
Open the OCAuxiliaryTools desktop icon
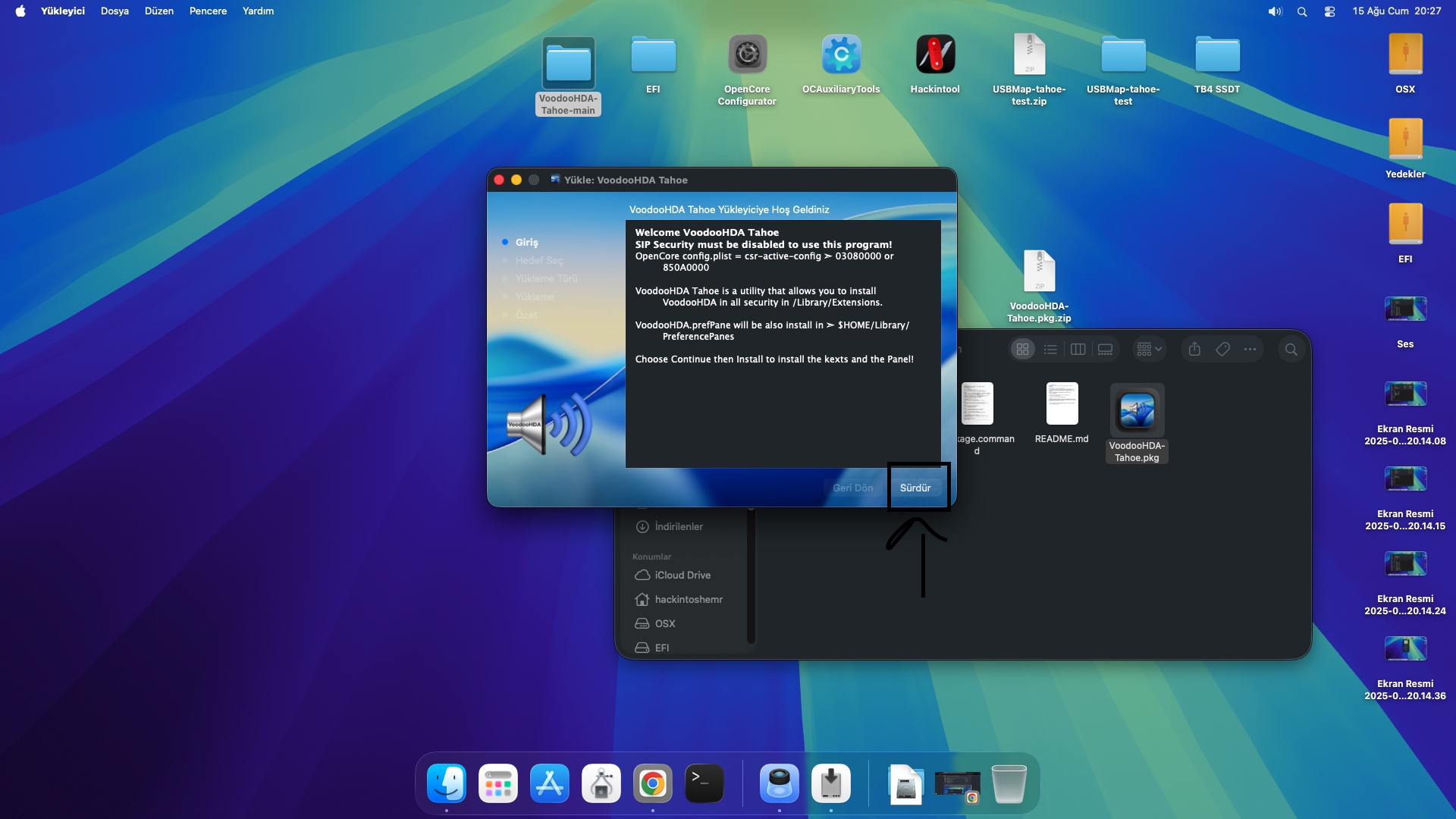[x=841, y=55]
